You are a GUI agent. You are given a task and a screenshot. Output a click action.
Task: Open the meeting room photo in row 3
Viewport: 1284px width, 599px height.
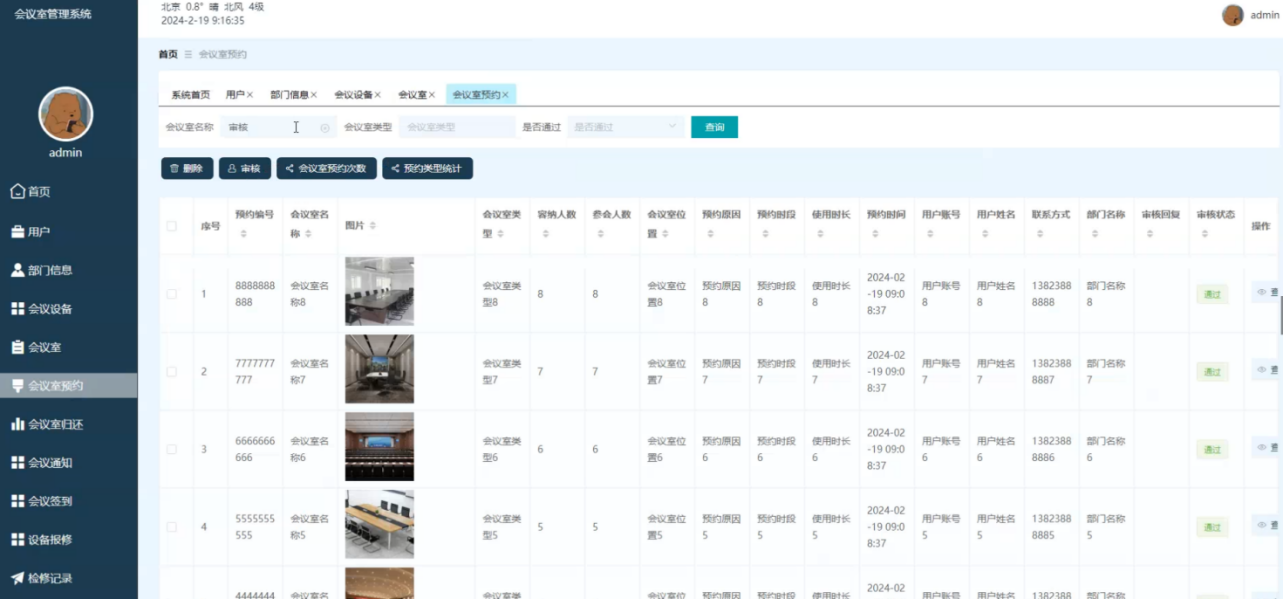[x=379, y=447]
